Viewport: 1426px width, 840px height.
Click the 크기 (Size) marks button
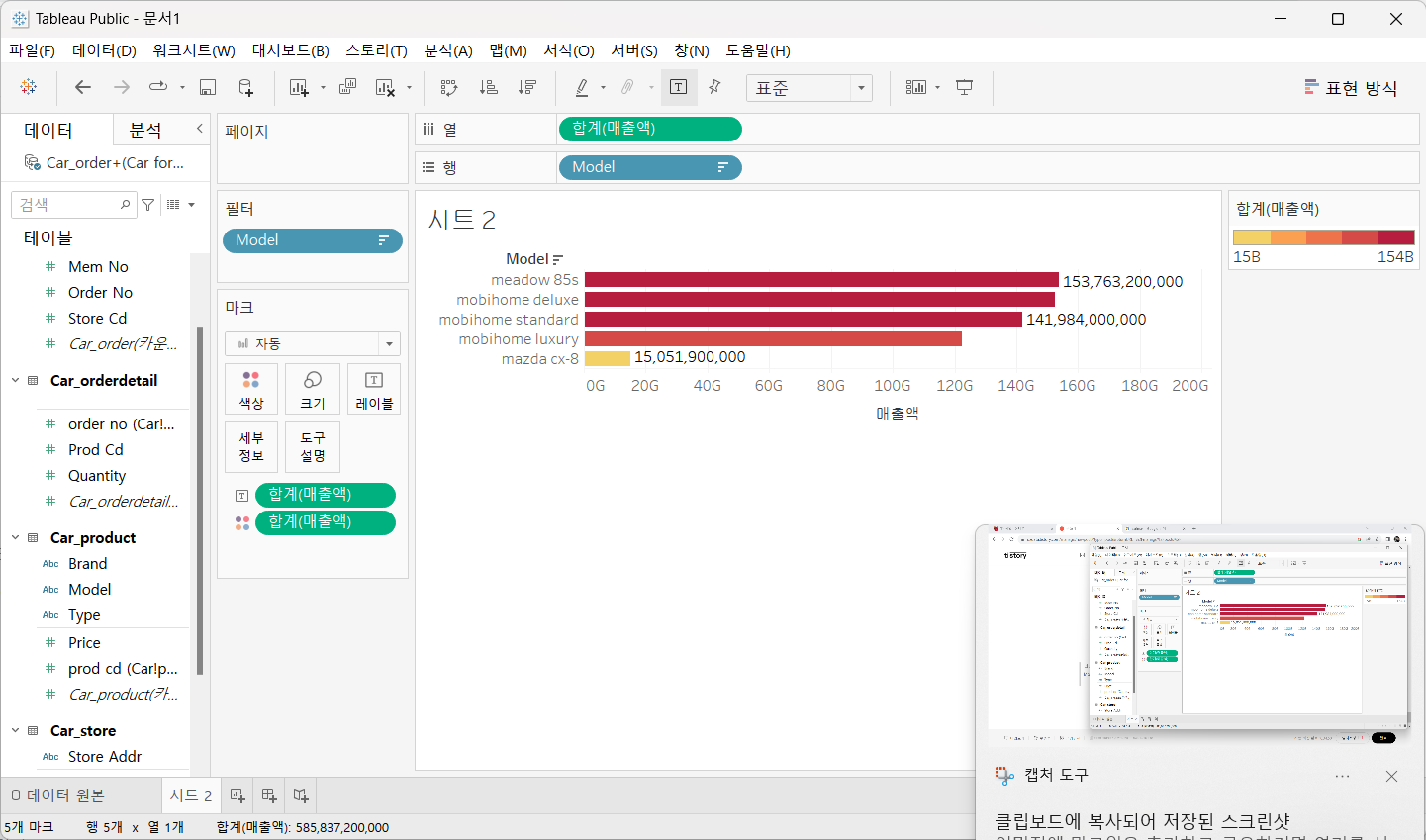click(x=313, y=389)
